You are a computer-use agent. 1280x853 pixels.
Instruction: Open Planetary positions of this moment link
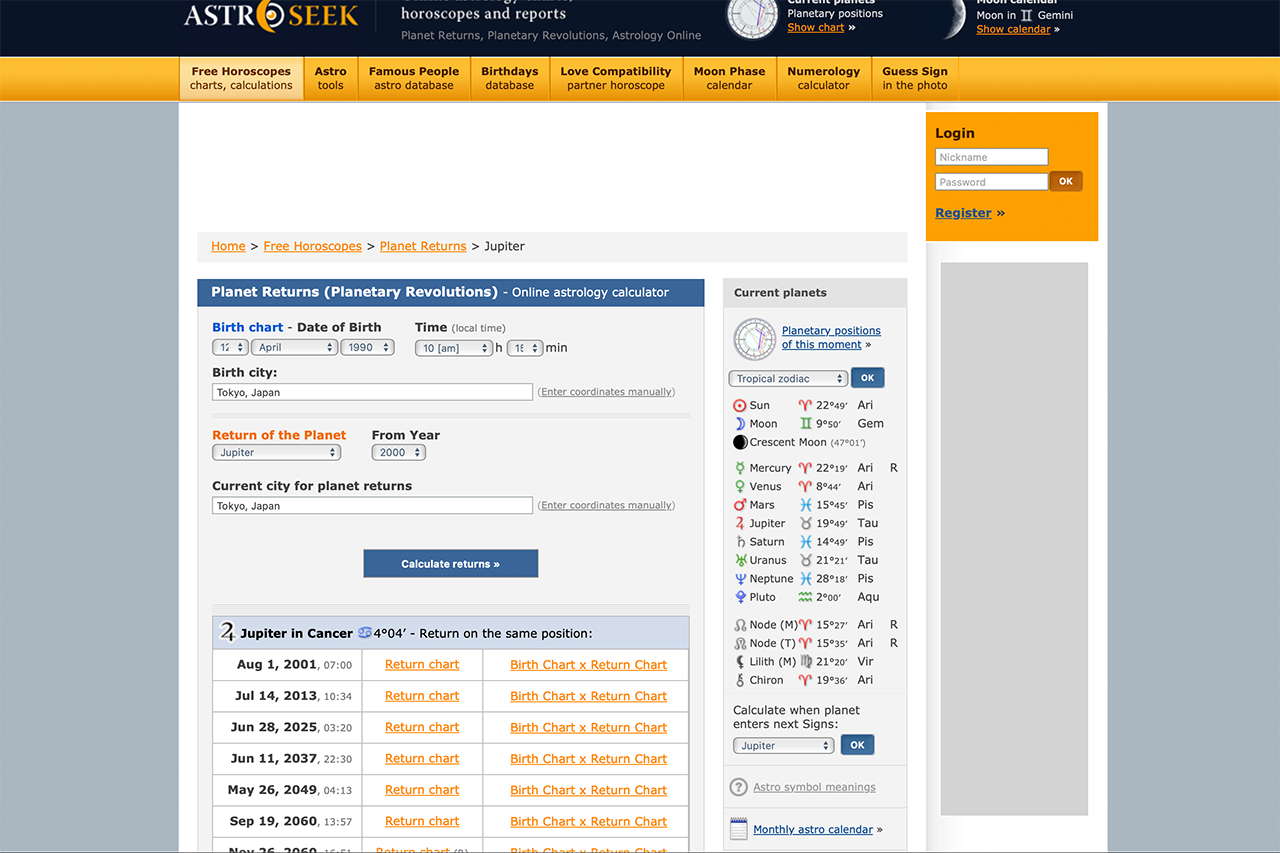(831, 338)
